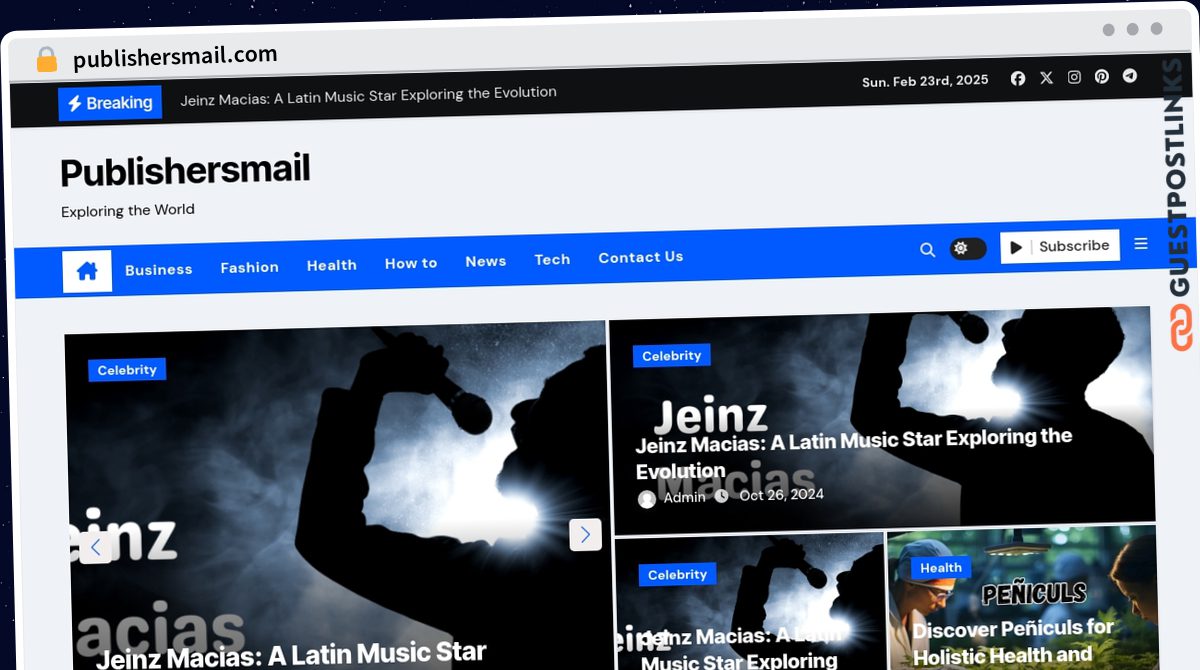Open the breaking headline about Jeinz Macias
Image resolution: width=1200 pixels, height=670 pixels.
point(368,95)
